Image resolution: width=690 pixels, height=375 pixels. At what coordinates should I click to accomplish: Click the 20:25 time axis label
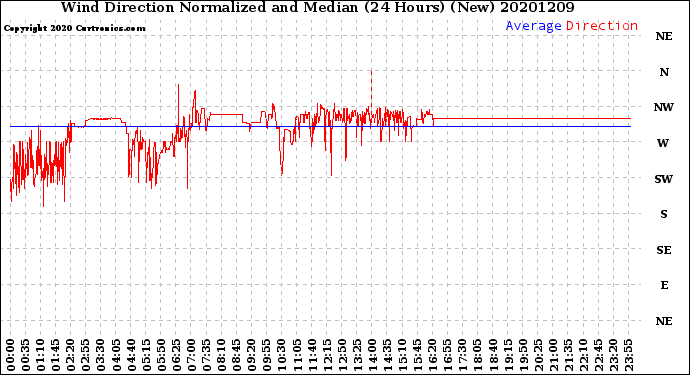[538, 355]
